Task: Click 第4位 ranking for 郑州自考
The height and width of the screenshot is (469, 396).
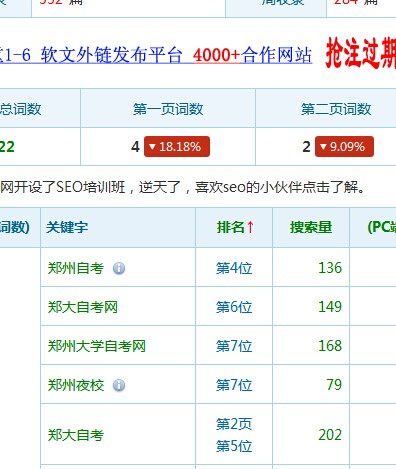Action: pyautogui.click(x=234, y=268)
